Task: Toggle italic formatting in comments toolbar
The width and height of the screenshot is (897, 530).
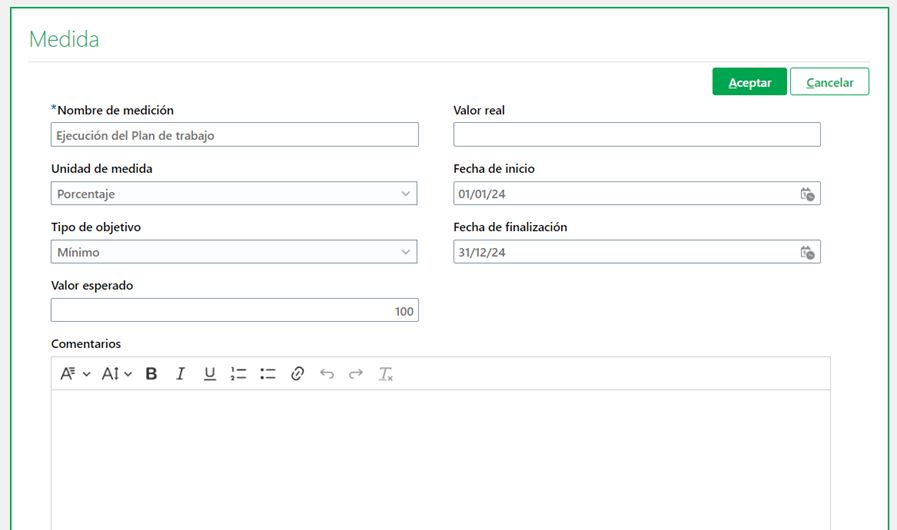Action: pos(181,374)
